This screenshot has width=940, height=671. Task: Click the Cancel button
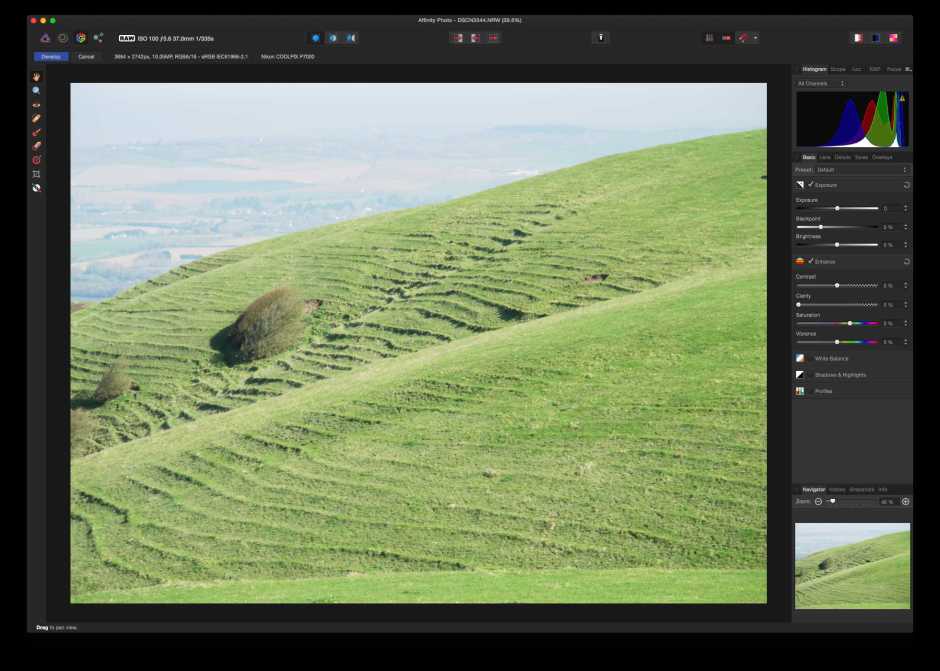(86, 57)
